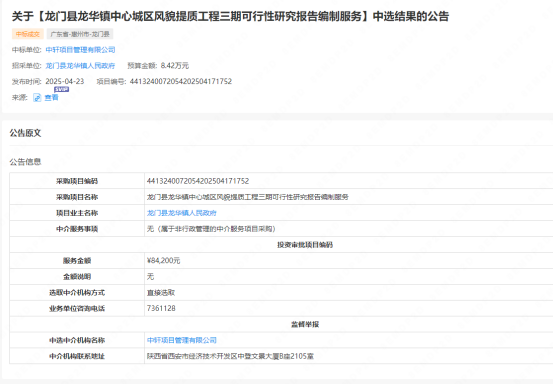The width and height of the screenshot is (554, 384).
Task: Click the 广东省-惠州市-龙门县 region tag
Action: pos(80,34)
